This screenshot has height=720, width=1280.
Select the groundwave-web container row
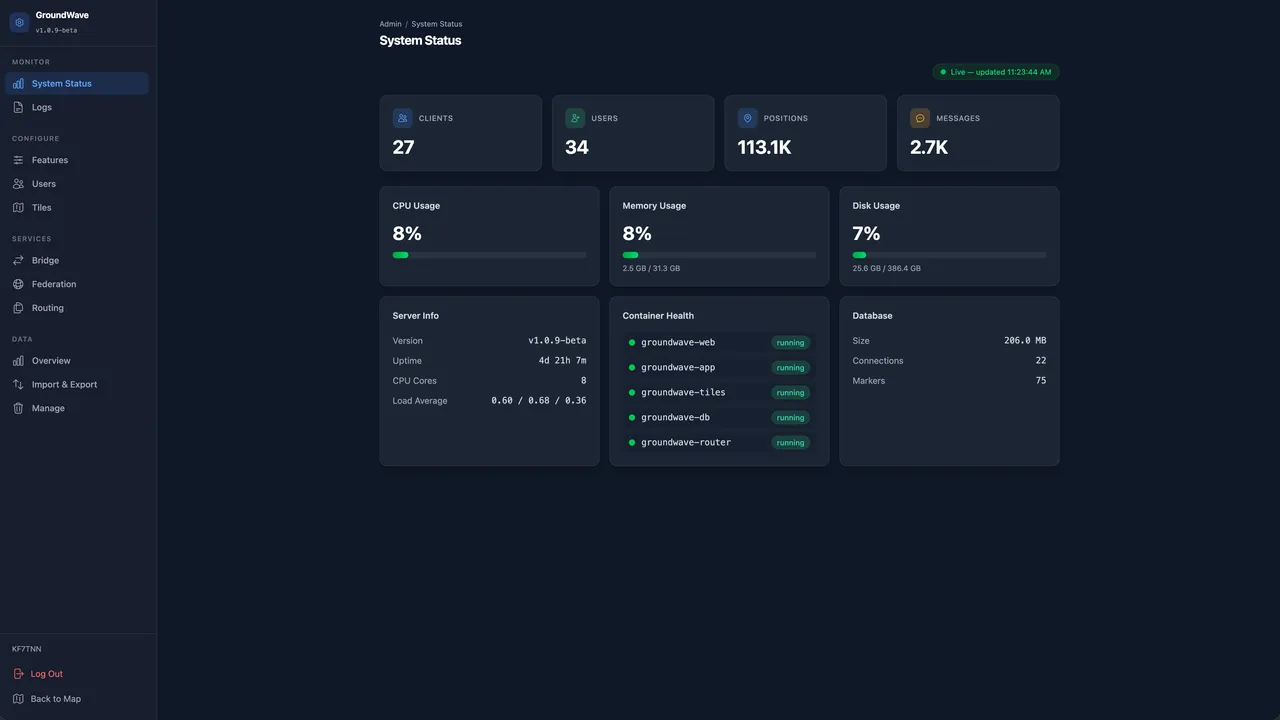[x=719, y=342]
